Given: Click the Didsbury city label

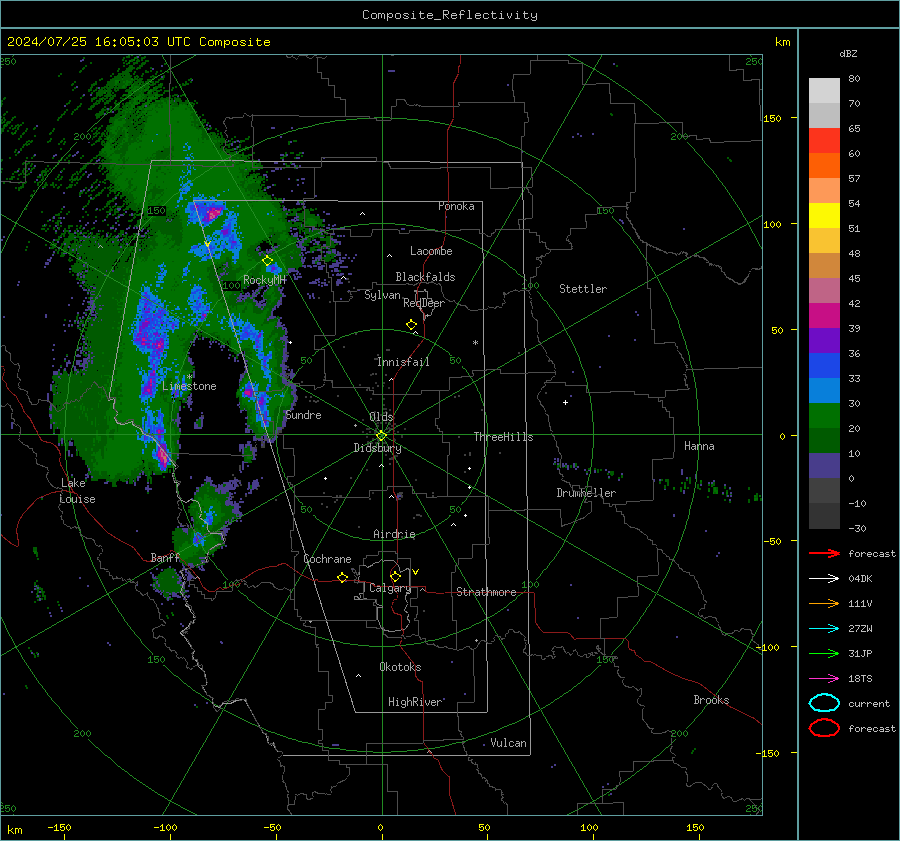Looking at the screenshot, I should pos(377,448).
